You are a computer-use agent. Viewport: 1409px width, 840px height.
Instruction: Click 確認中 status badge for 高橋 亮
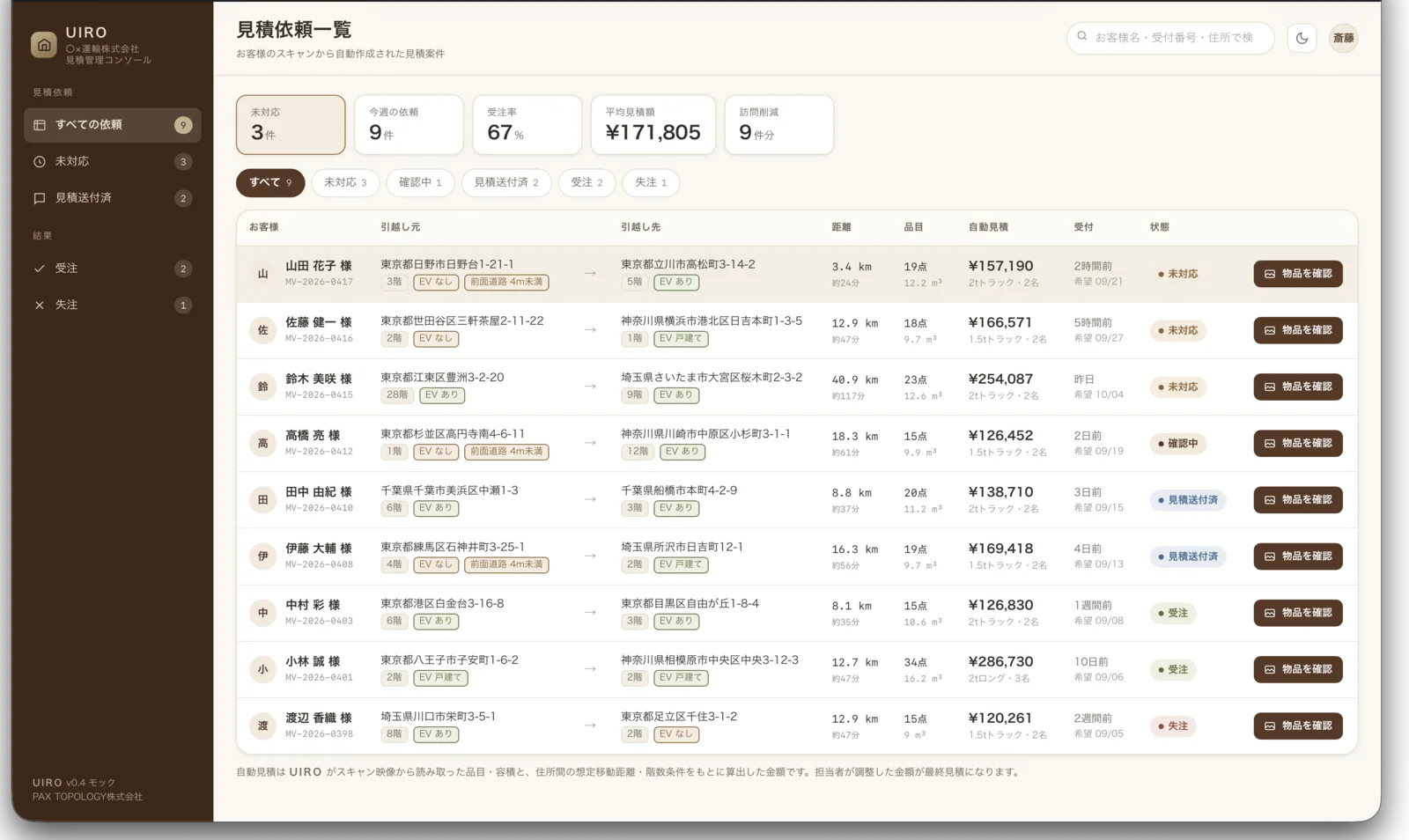(x=1177, y=444)
